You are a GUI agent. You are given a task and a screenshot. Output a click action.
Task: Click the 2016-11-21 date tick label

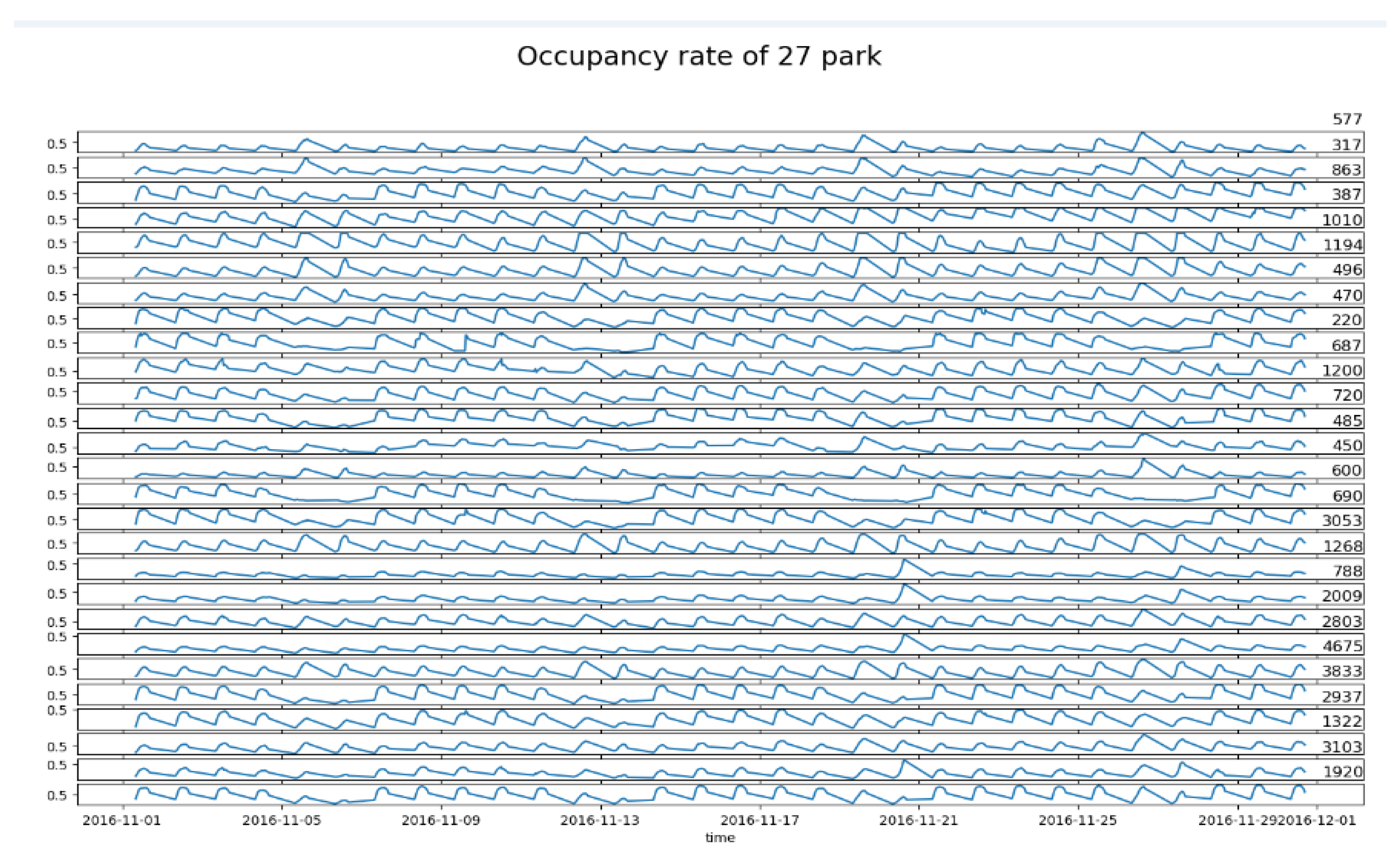pyautogui.click(x=918, y=821)
